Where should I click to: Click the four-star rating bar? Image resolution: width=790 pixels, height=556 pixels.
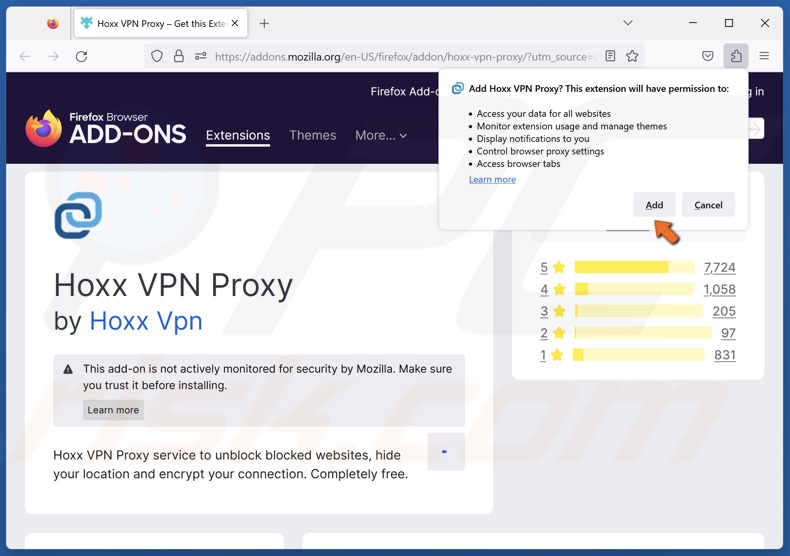pyautogui.click(x=634, y=289)
